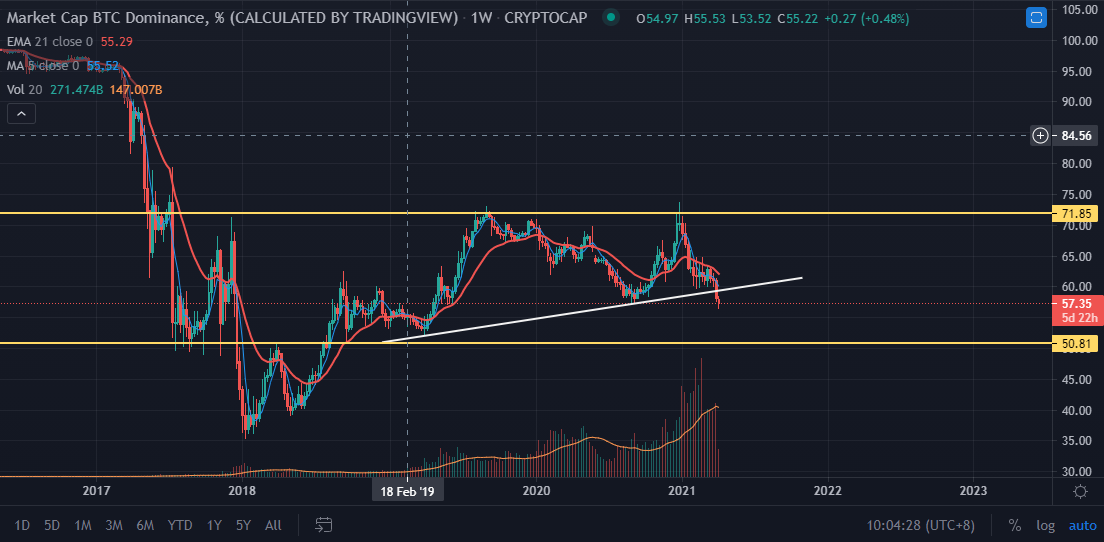
Task: Click the 1W interval label in title
Action: pyautogui.click(x=482, y=18)
